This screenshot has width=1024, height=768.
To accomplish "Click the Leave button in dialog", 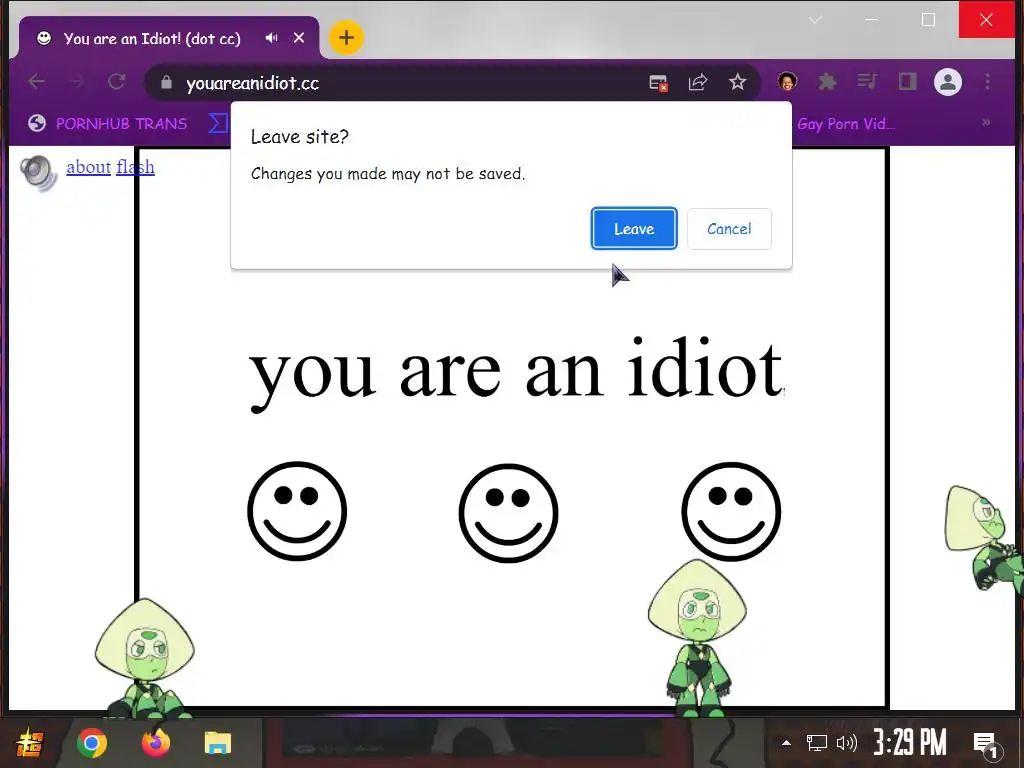I will pos(633,229).
